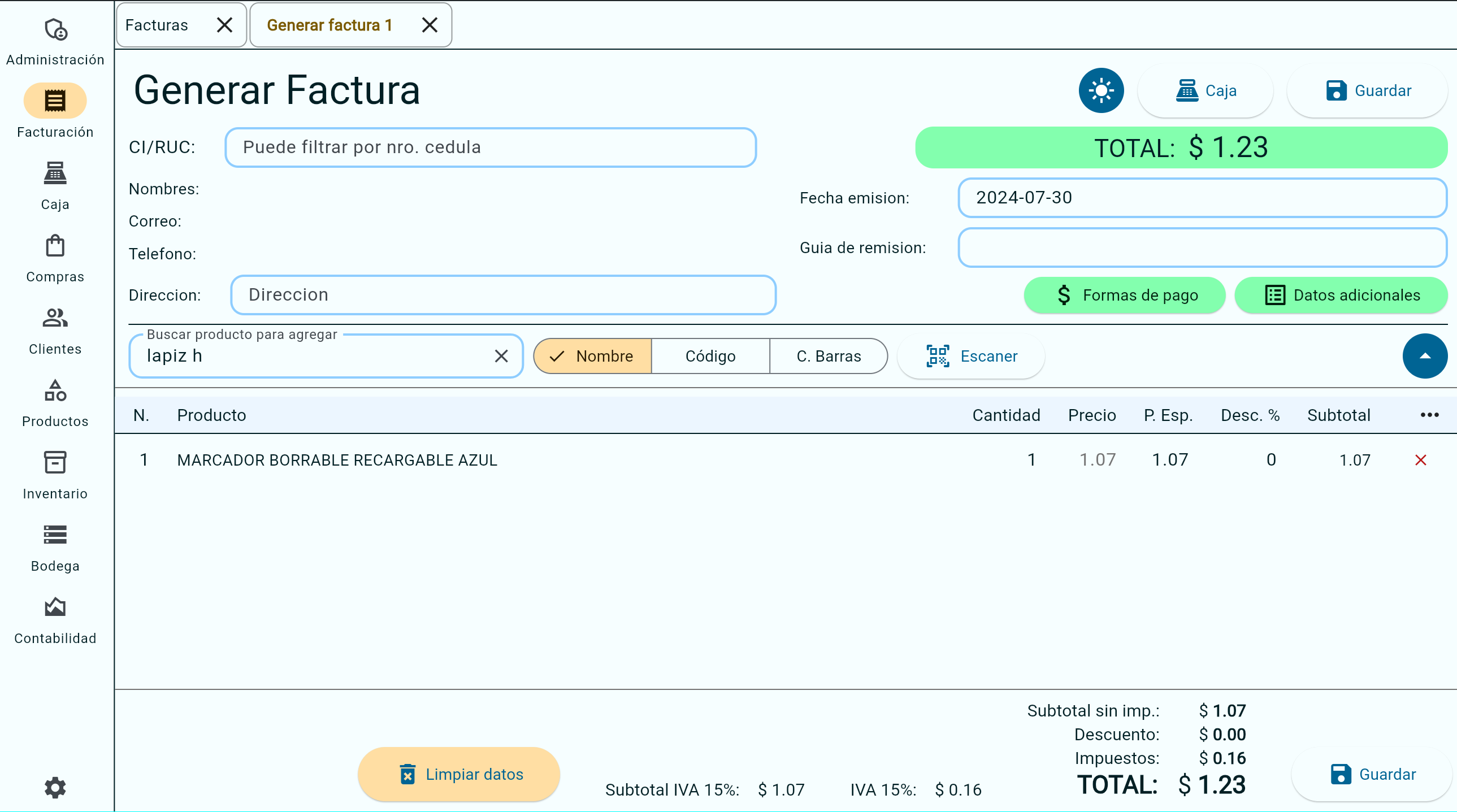Close the Generar factura 1 tab
1457x812 pixels.
(430, 25)
